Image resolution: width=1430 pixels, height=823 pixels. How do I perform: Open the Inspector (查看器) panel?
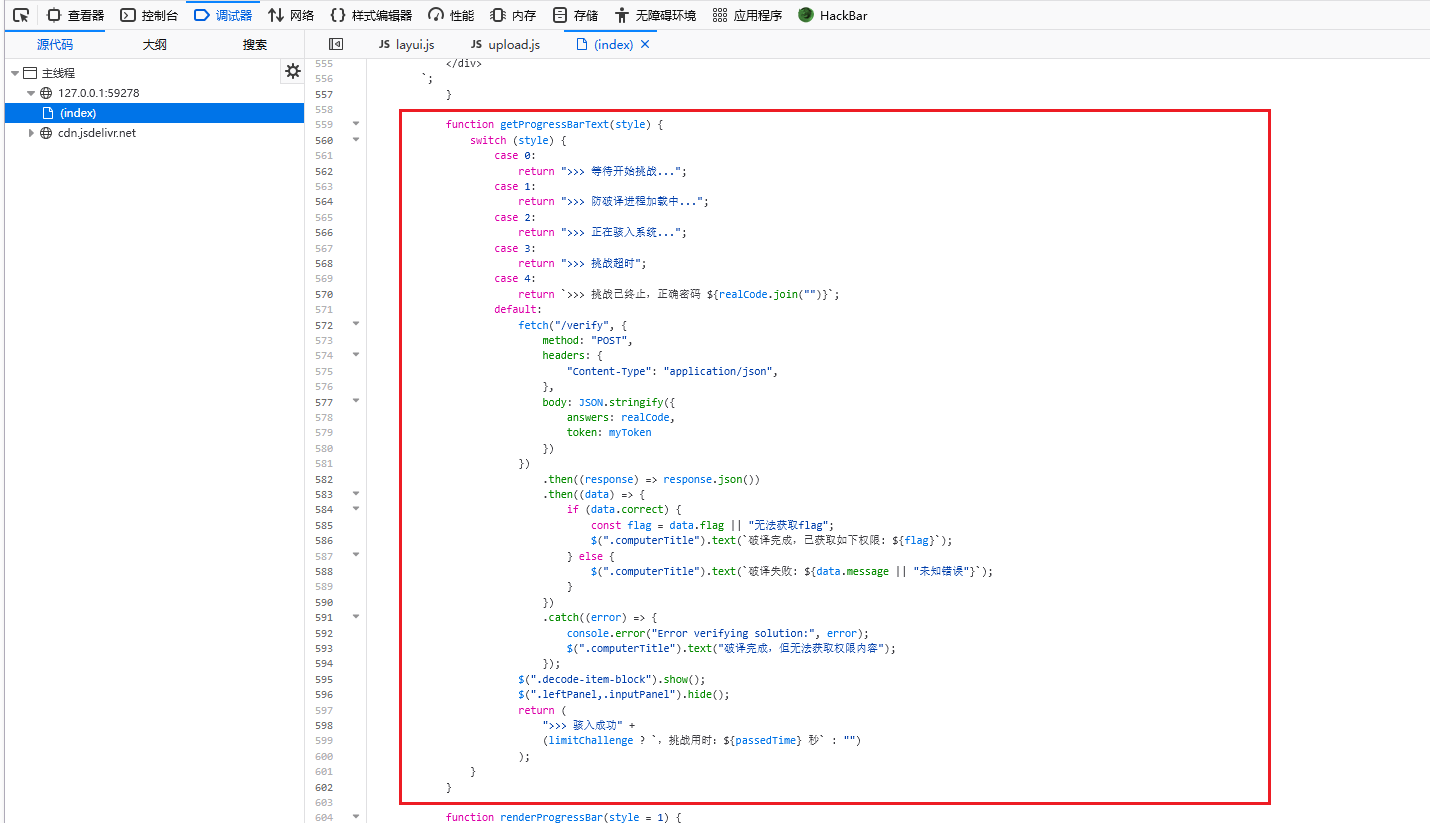click(x=75, y=15)
